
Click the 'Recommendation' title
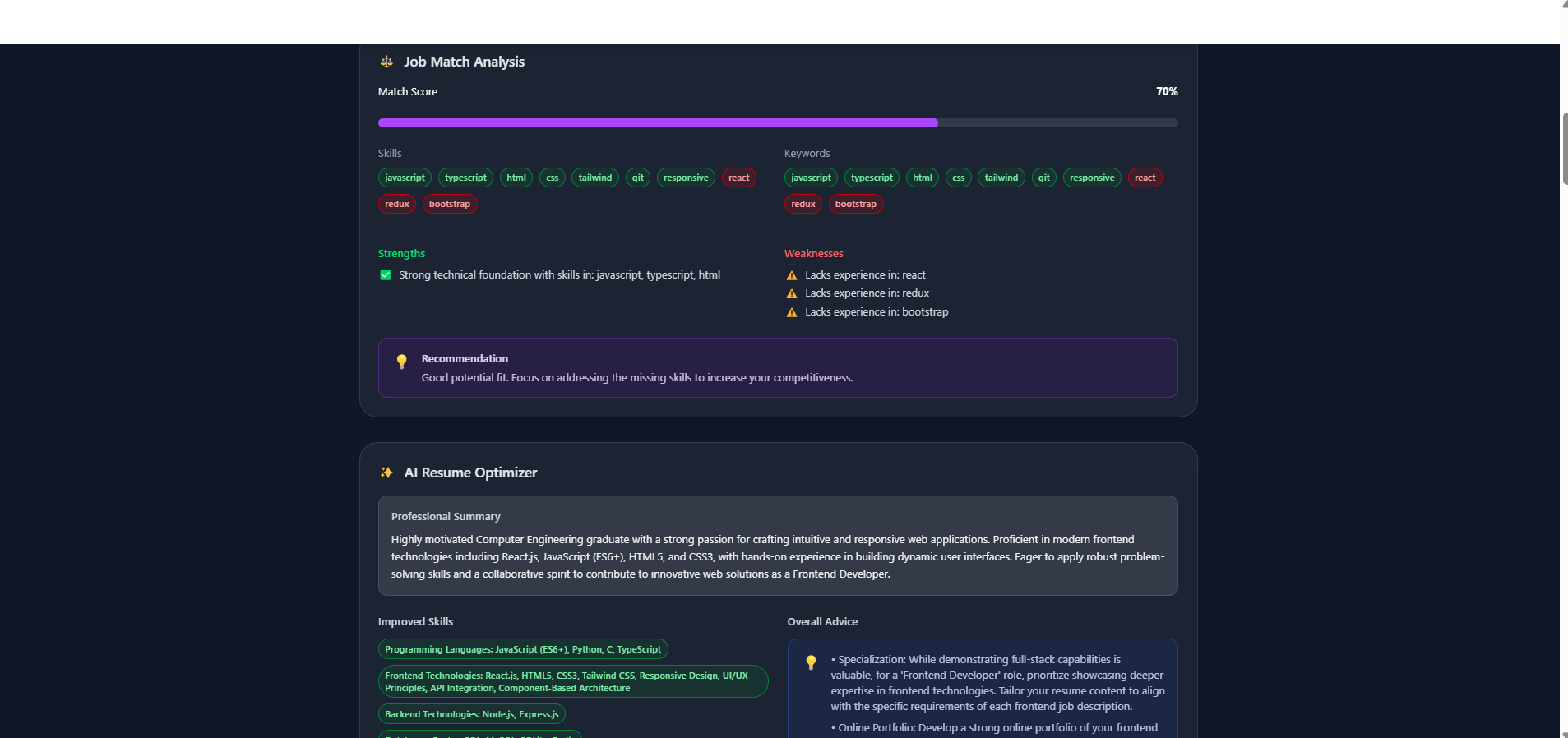pyautogui.click(x=465, y=358)
